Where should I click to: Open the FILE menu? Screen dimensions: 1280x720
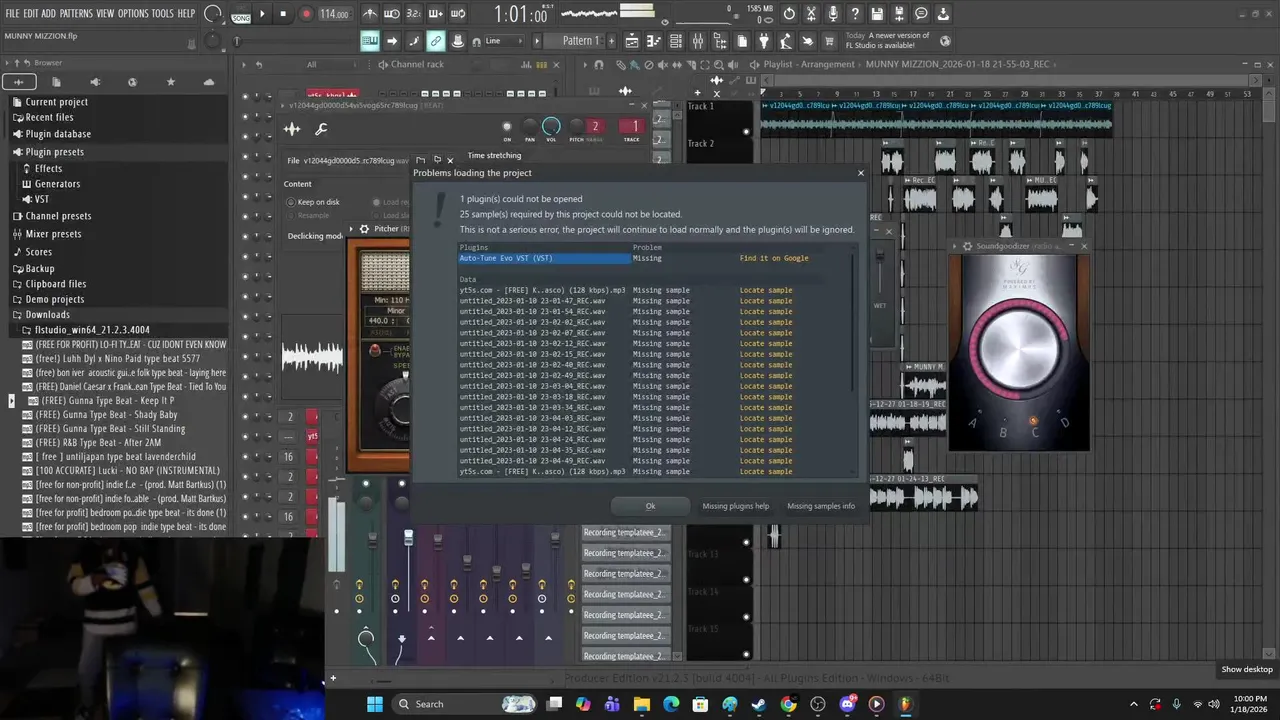pyautogui.click(x=12, y=13)
